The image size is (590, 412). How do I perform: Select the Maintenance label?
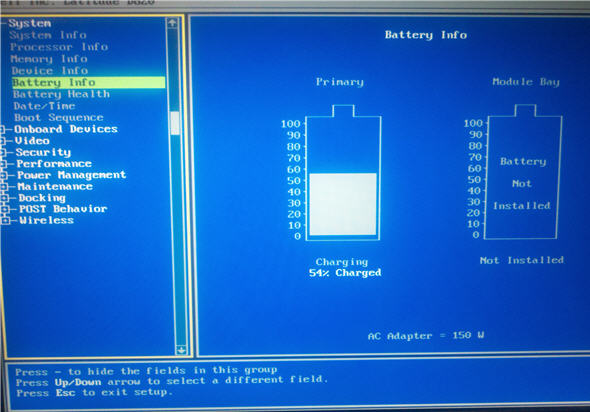55,186
